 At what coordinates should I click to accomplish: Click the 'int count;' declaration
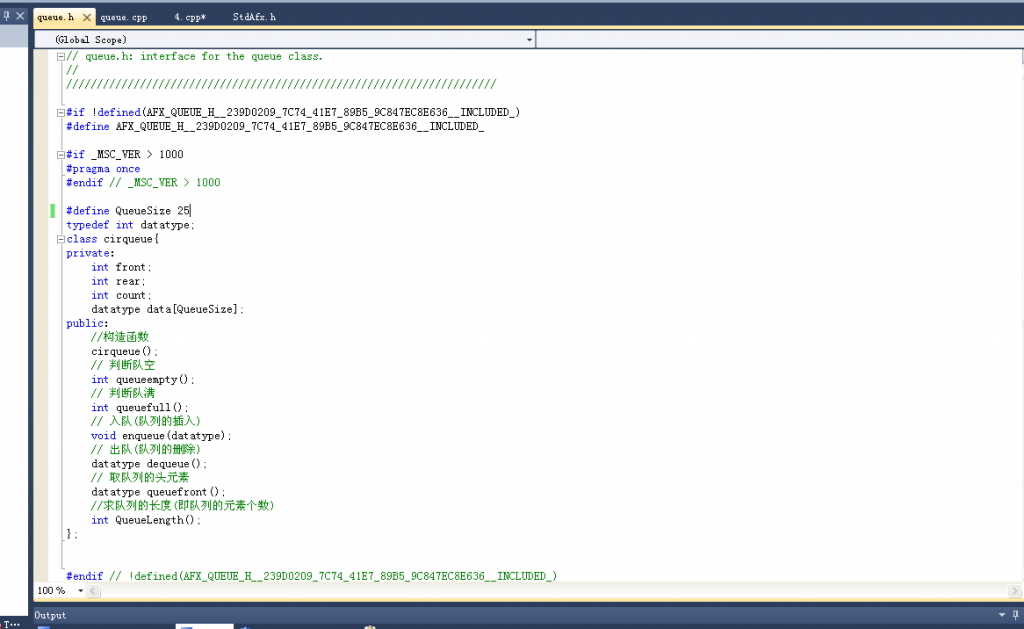coord(121,295)
